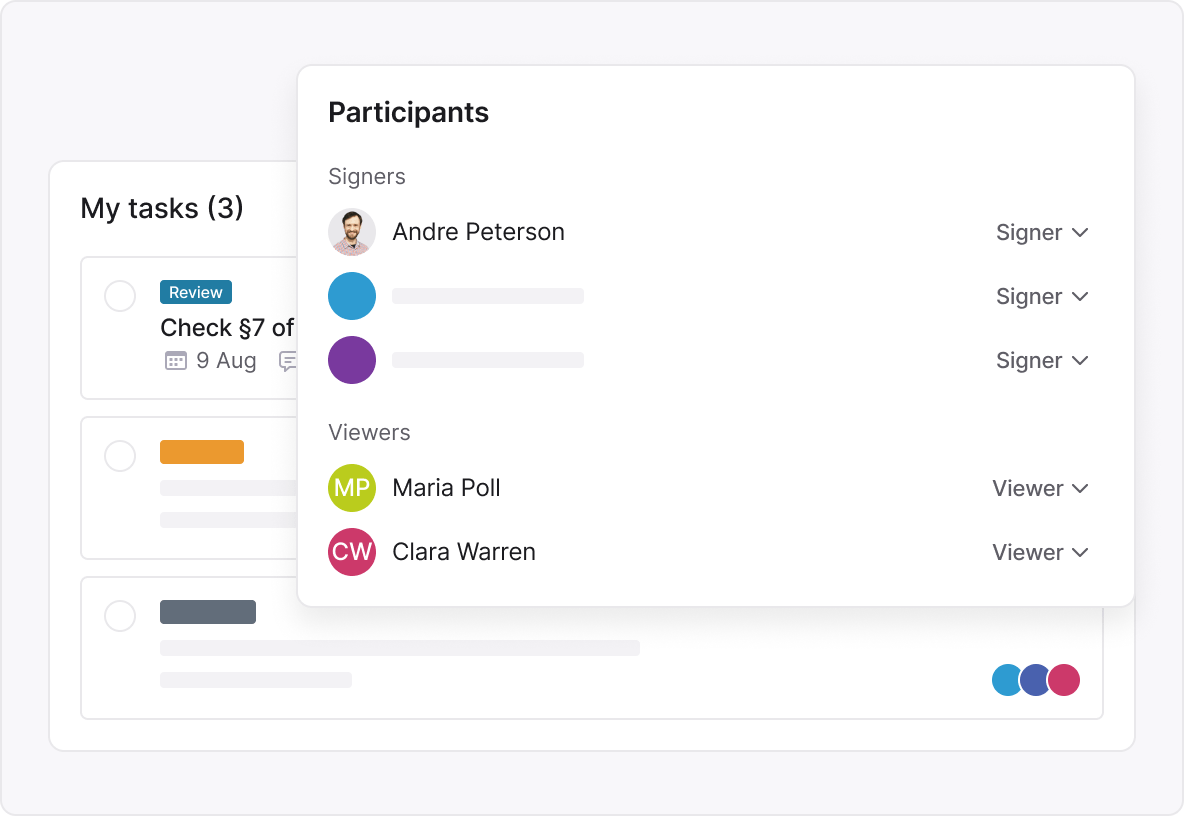The width and height of the screenshot is (1184, 816).
Task: Open the purple participant's Signer role dropdown
Action: coord(1041,360)
